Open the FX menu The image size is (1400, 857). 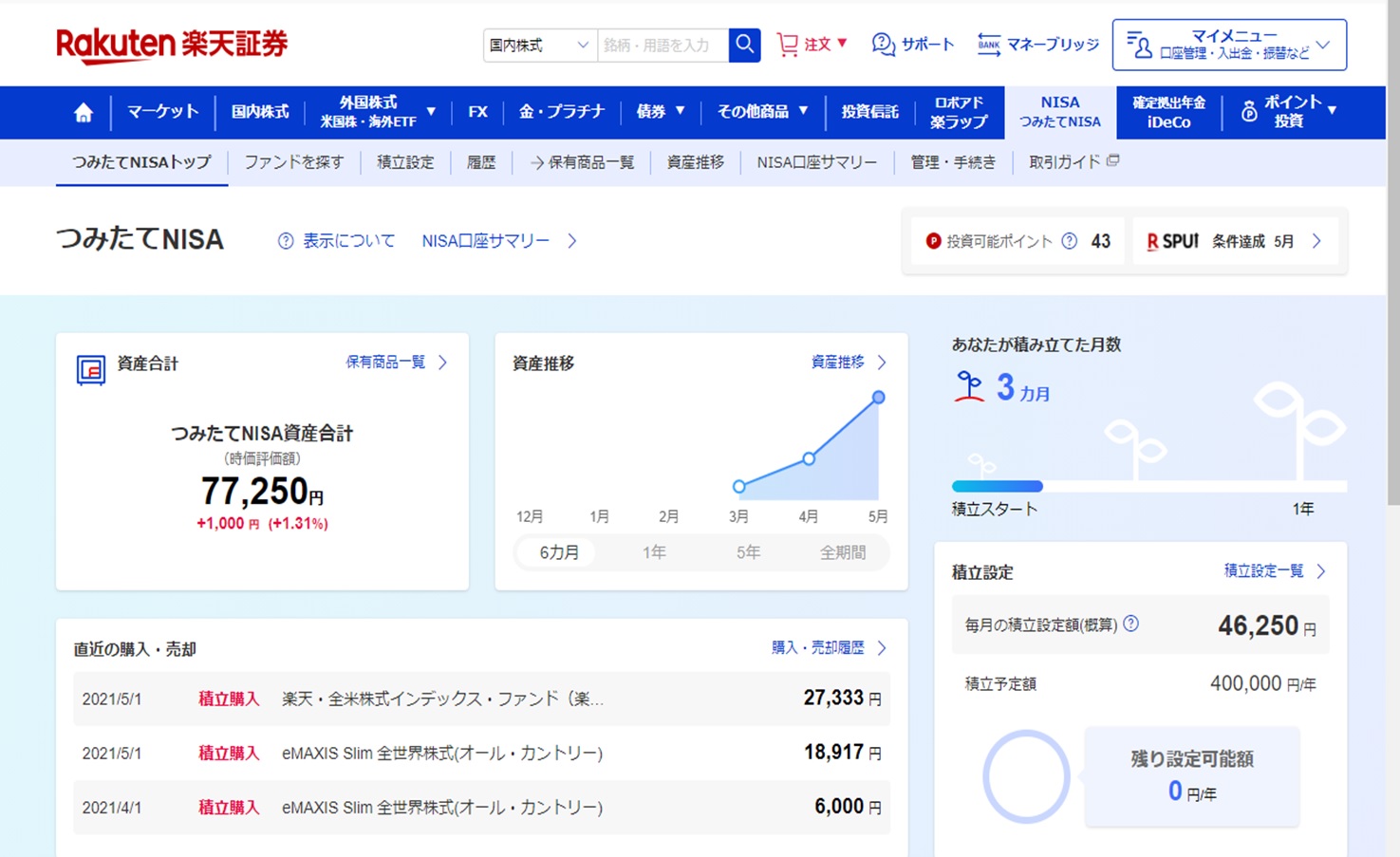(477, 112)
